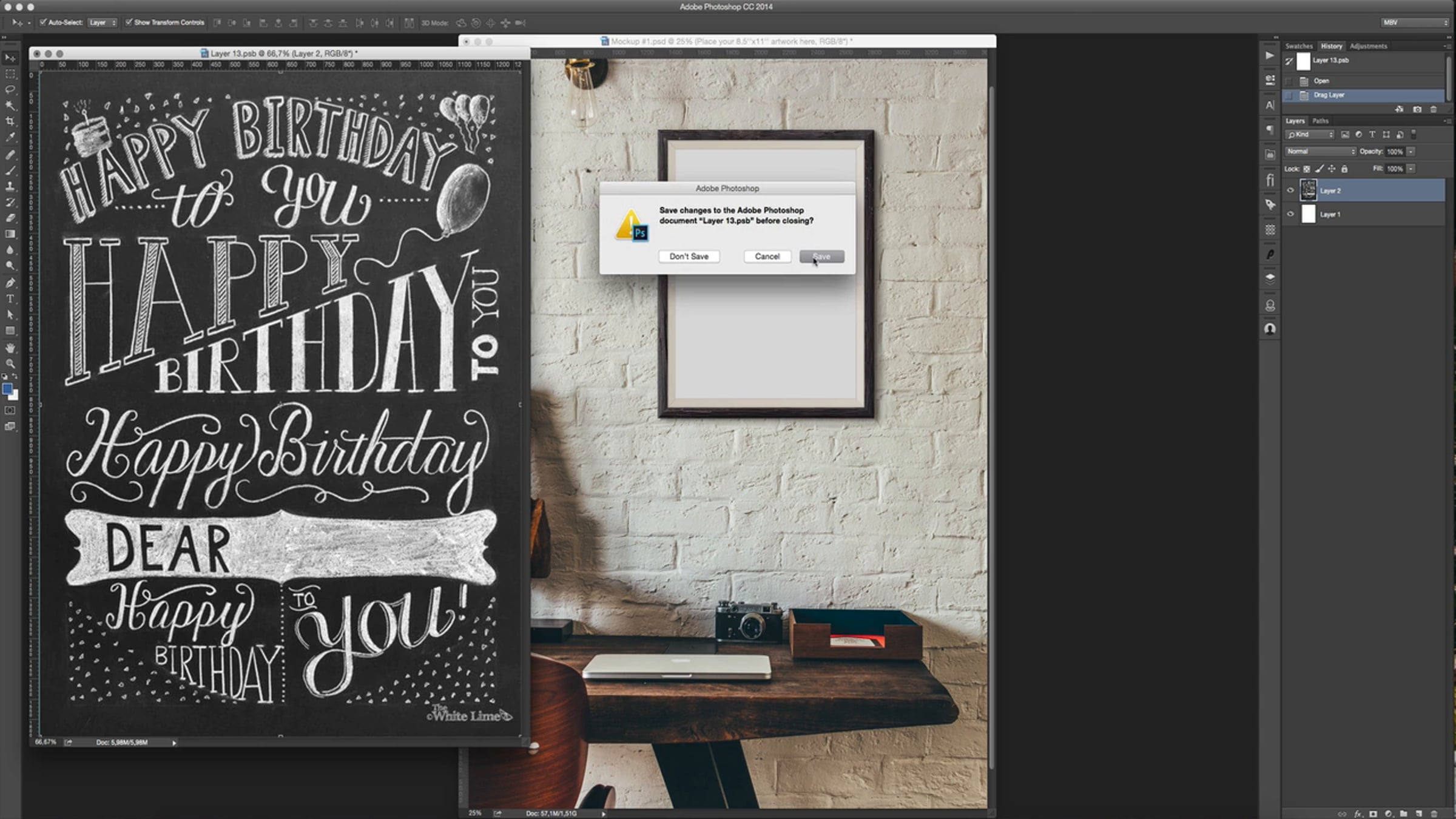Select the Gradient tool
Viewport: 1456px width, 819px height.
point(10,234)
